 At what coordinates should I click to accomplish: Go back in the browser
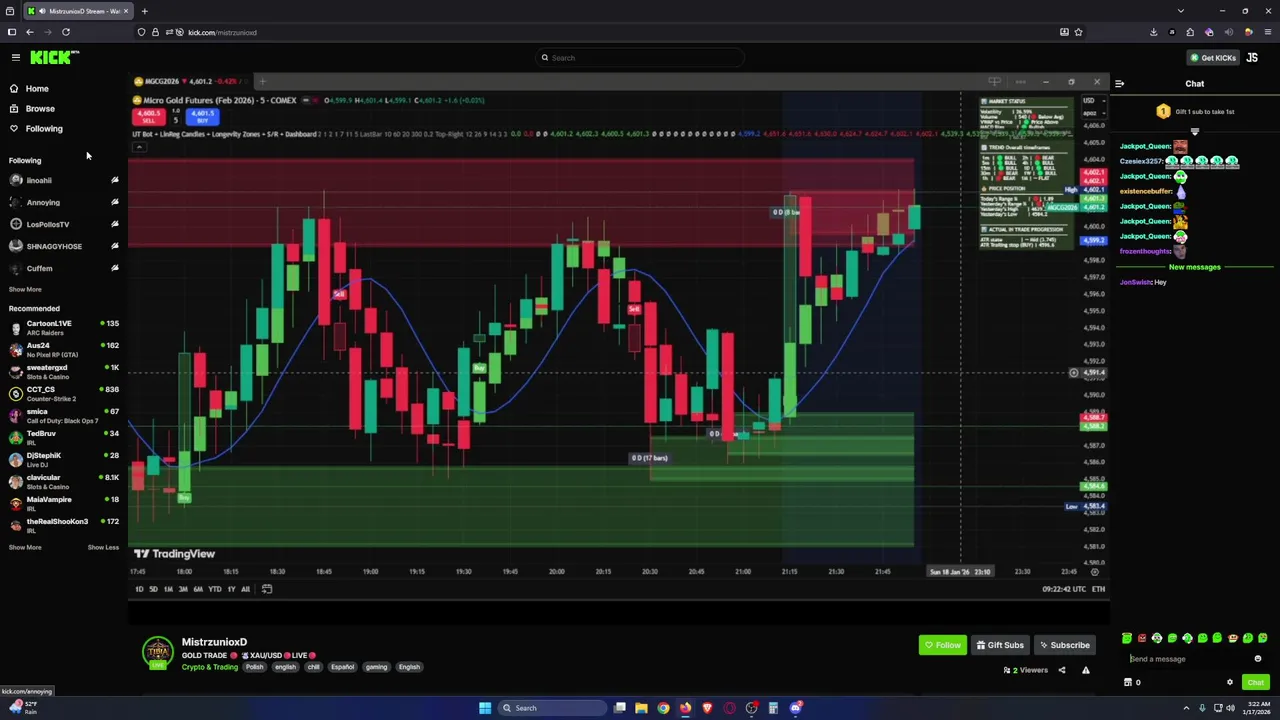pyautogui.click(x=29, y=32)
